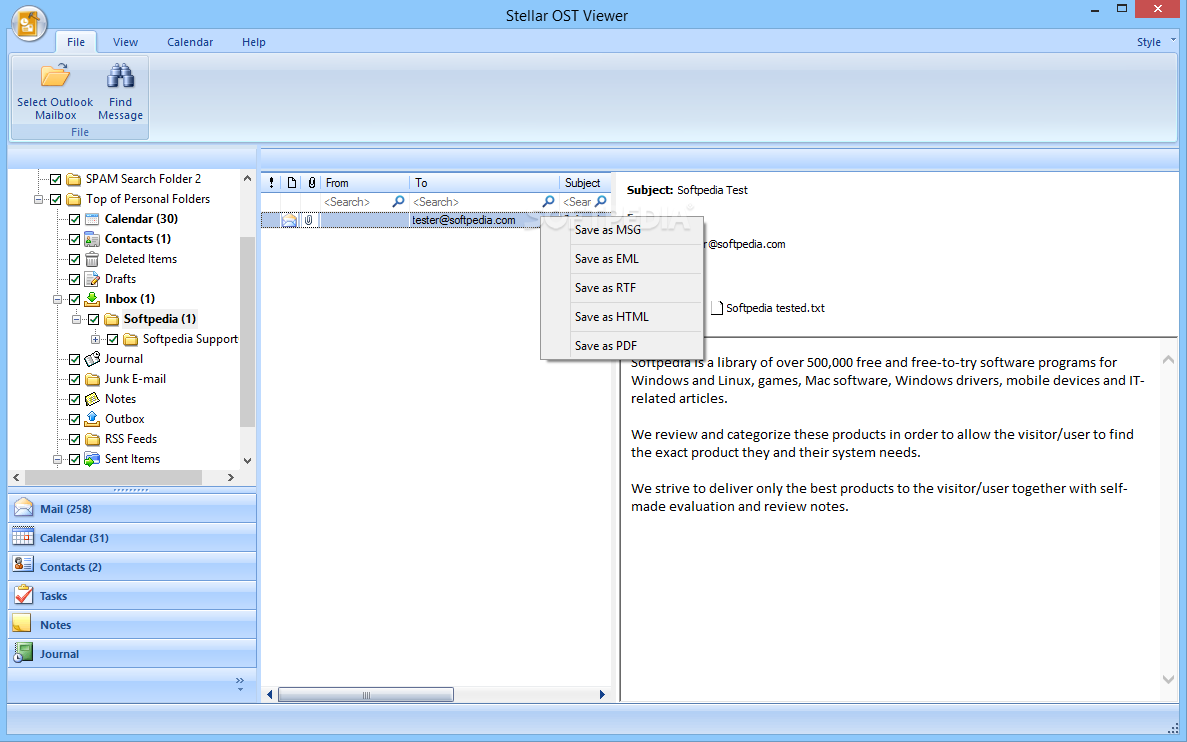The image size is (1187, 742).
Task: Click the Notes sticky icon in navigation pane
Action: [x=22, y=624]
